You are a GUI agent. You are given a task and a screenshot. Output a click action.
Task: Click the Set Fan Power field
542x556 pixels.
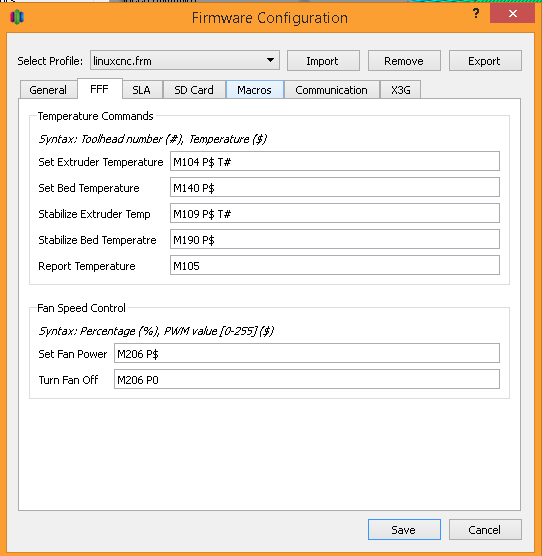pyautogui.click(x=307, y=353)
